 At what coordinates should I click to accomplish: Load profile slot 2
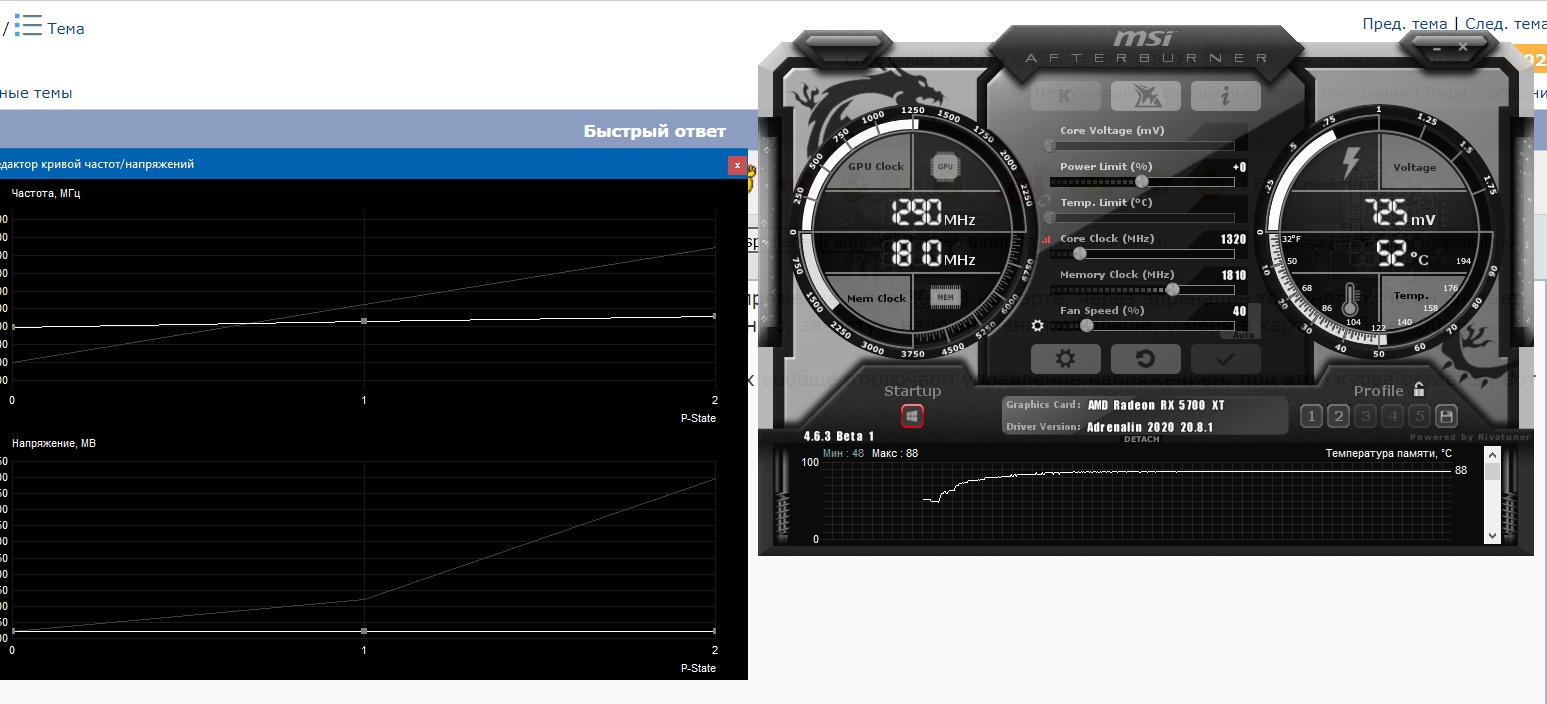click(1338, 416)
